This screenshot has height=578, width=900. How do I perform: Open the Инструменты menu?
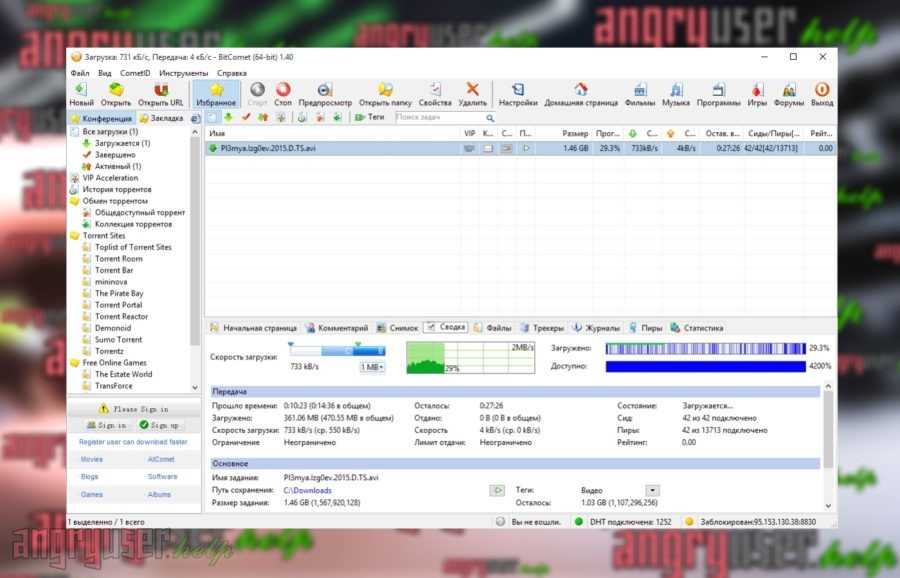183,73
